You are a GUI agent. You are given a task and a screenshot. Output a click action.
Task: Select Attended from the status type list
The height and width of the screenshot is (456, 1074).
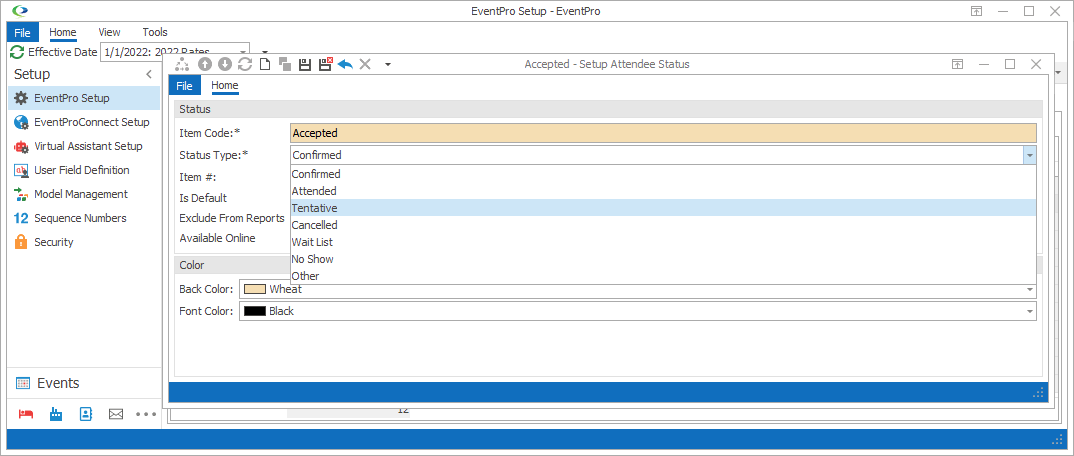pyautogui.click(x=663, y=191)
